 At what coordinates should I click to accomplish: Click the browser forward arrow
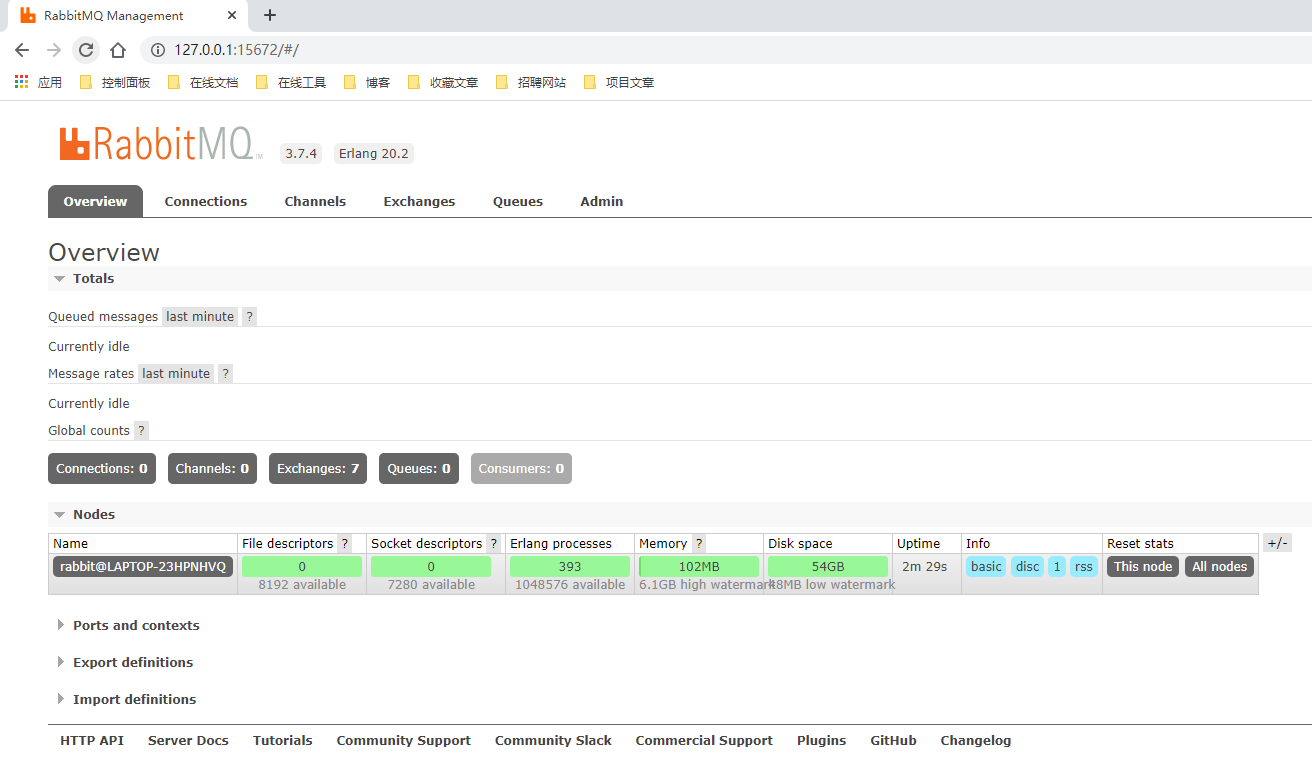click(x=54, y=50)
